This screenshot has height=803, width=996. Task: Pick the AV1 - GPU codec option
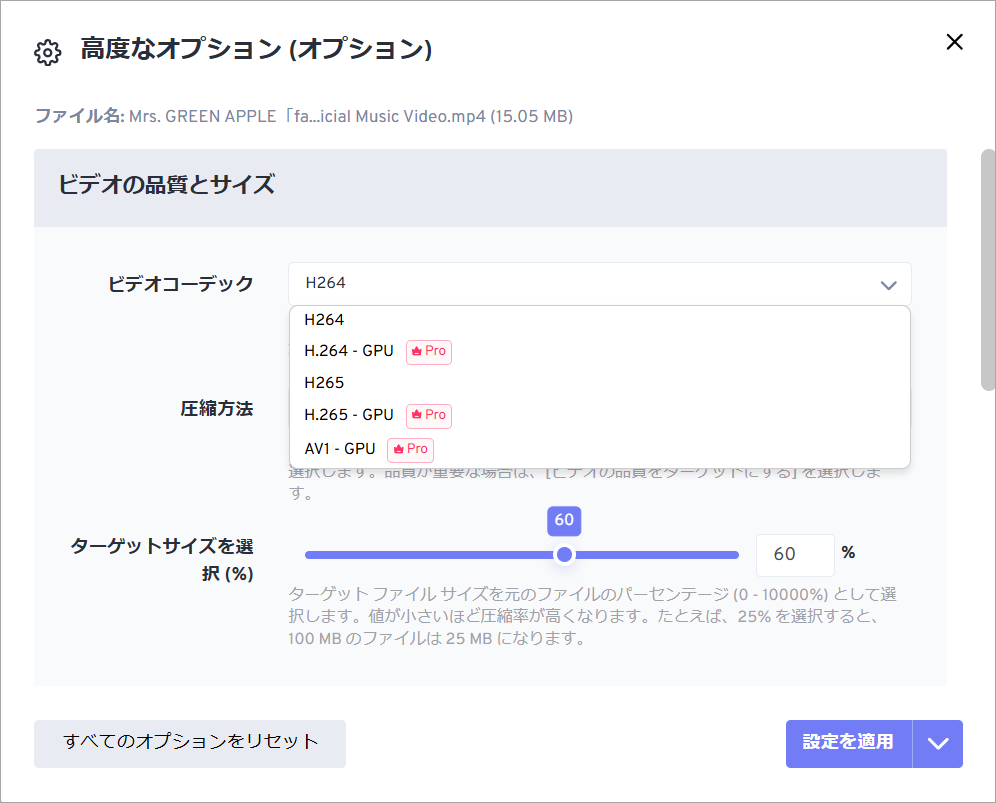click(599, 449)
